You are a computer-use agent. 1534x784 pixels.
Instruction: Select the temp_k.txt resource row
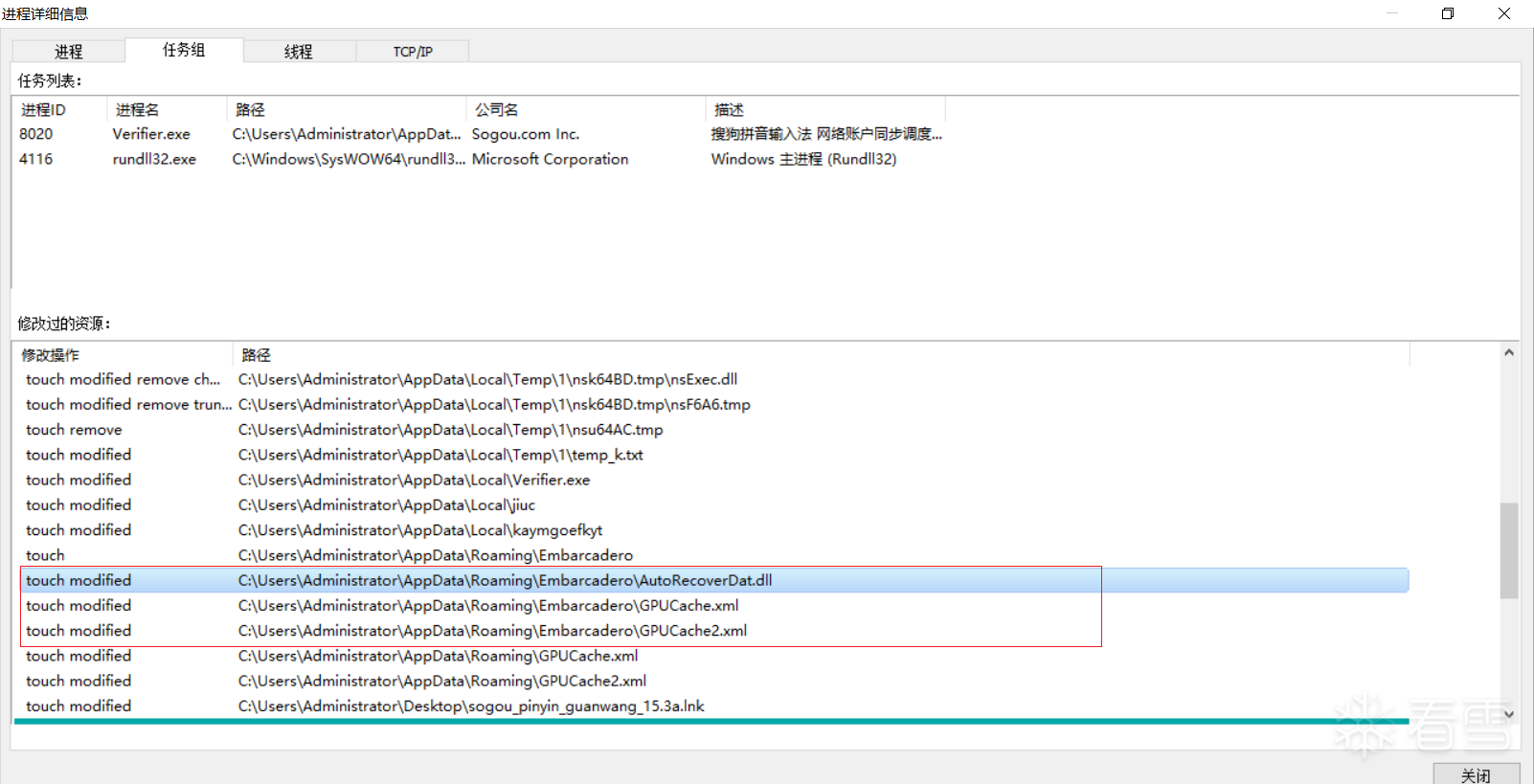pos(440,455)
